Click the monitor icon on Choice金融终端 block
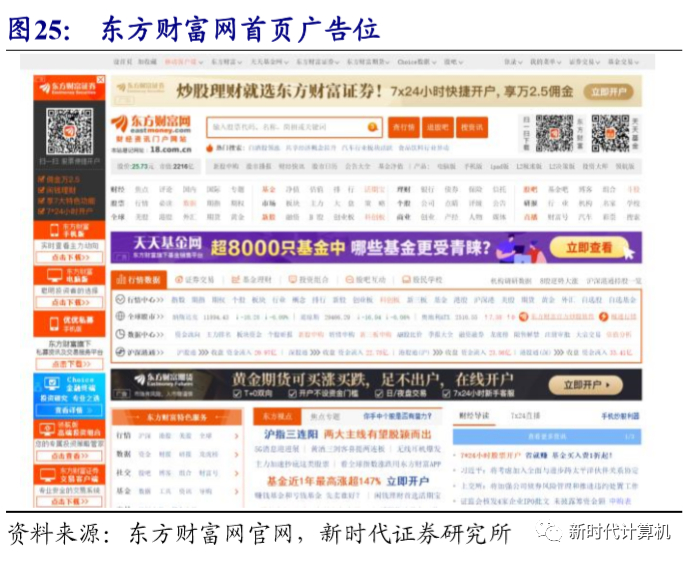This screenshot has height=562, width=693. click(52, 384)
